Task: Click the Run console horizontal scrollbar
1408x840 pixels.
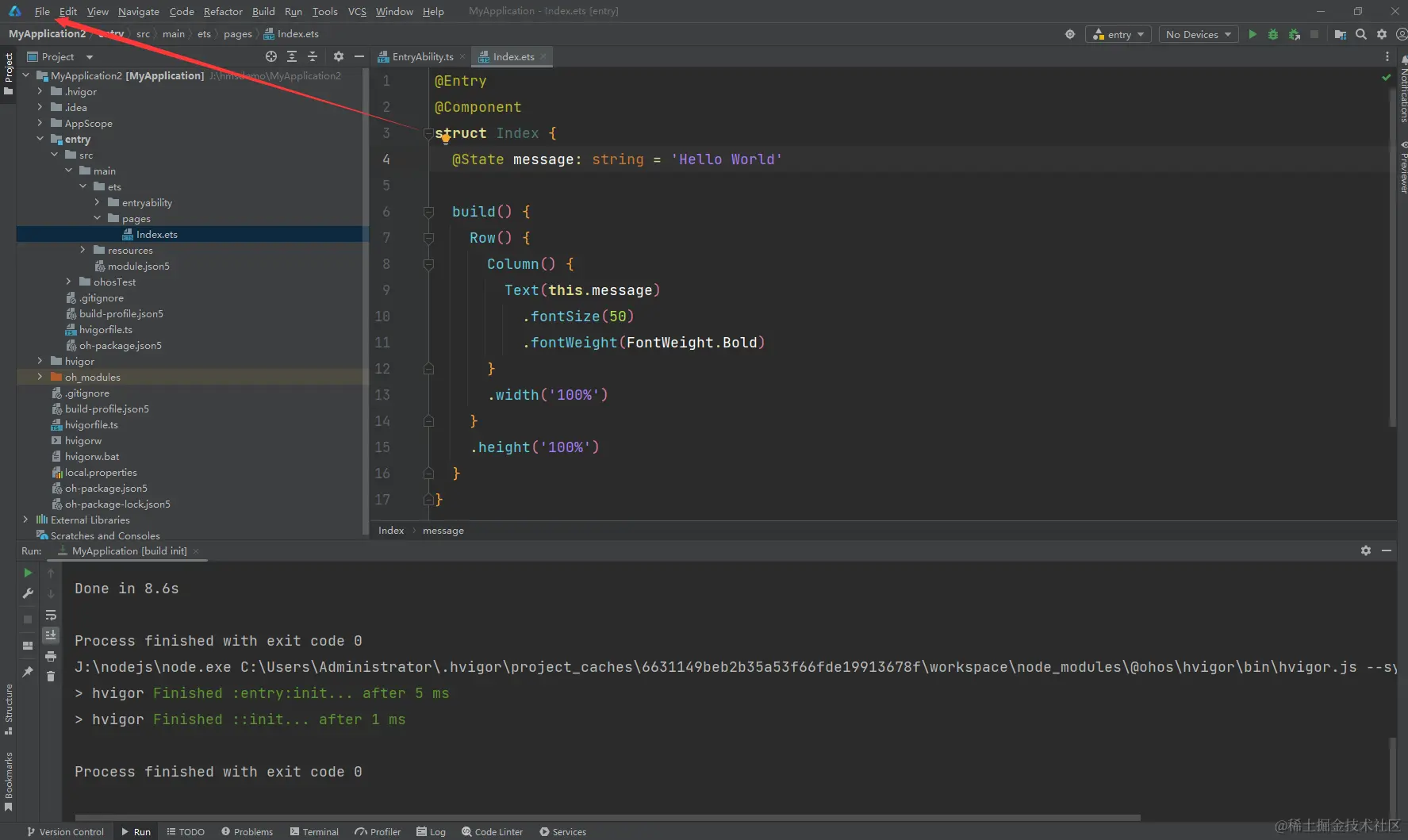Action: pyautogui.click(x=607, y=817)
